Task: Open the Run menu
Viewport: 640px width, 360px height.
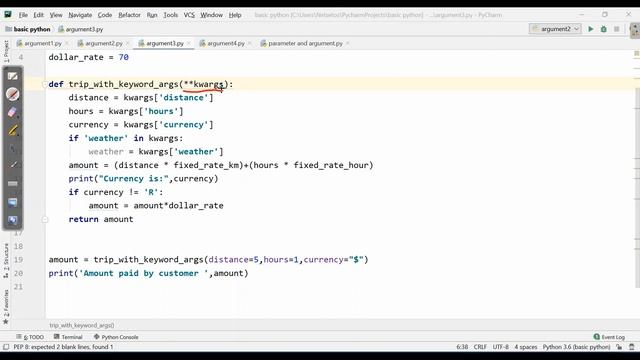Action: [x=152, y=15]
